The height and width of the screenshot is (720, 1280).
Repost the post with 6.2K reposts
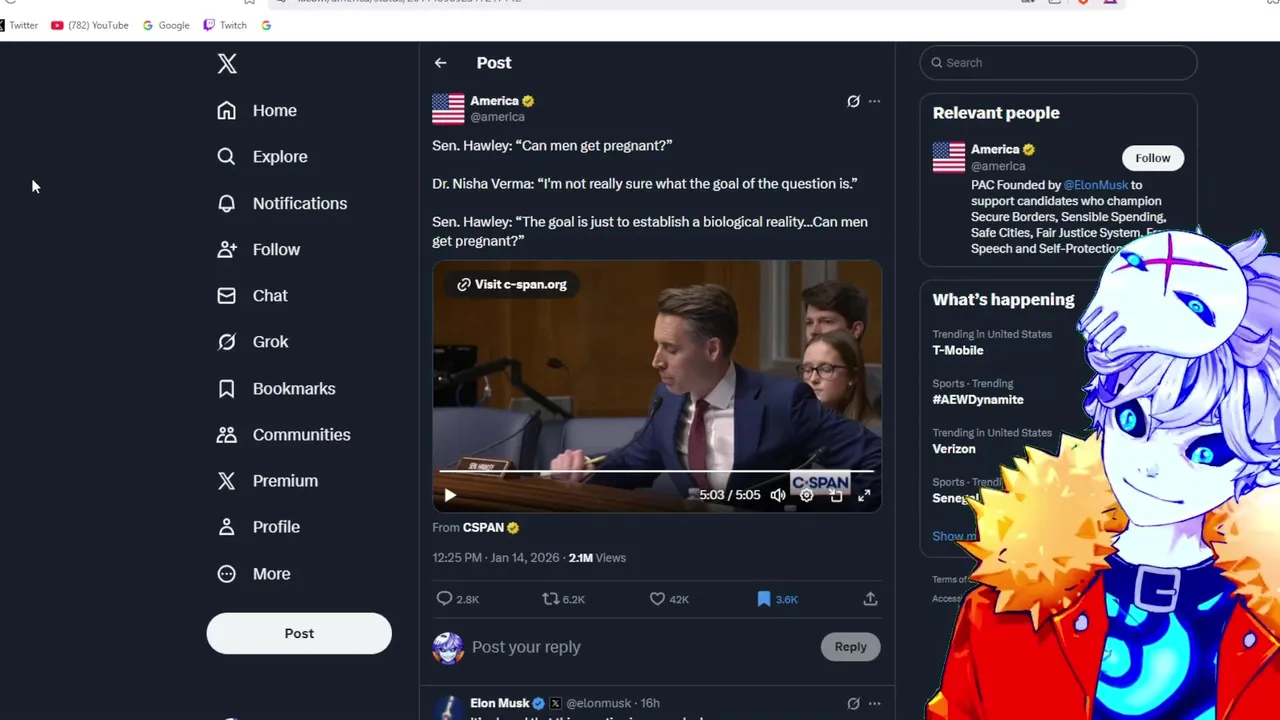point(563,599)
